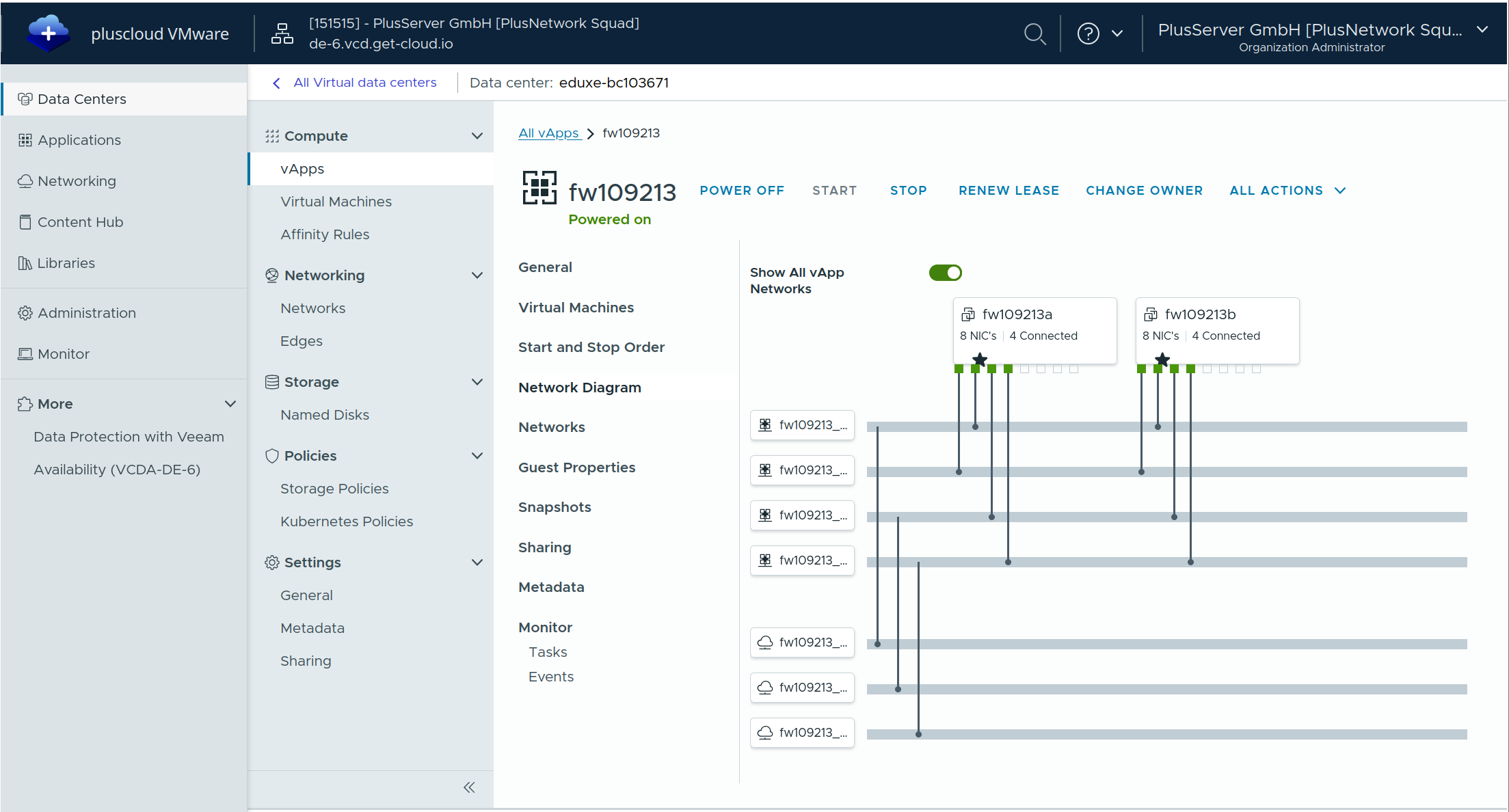The height and width of the screenshot is (812, 1509).
Task: Open the Guest Properties tab
Action: [x=577, y=468]
